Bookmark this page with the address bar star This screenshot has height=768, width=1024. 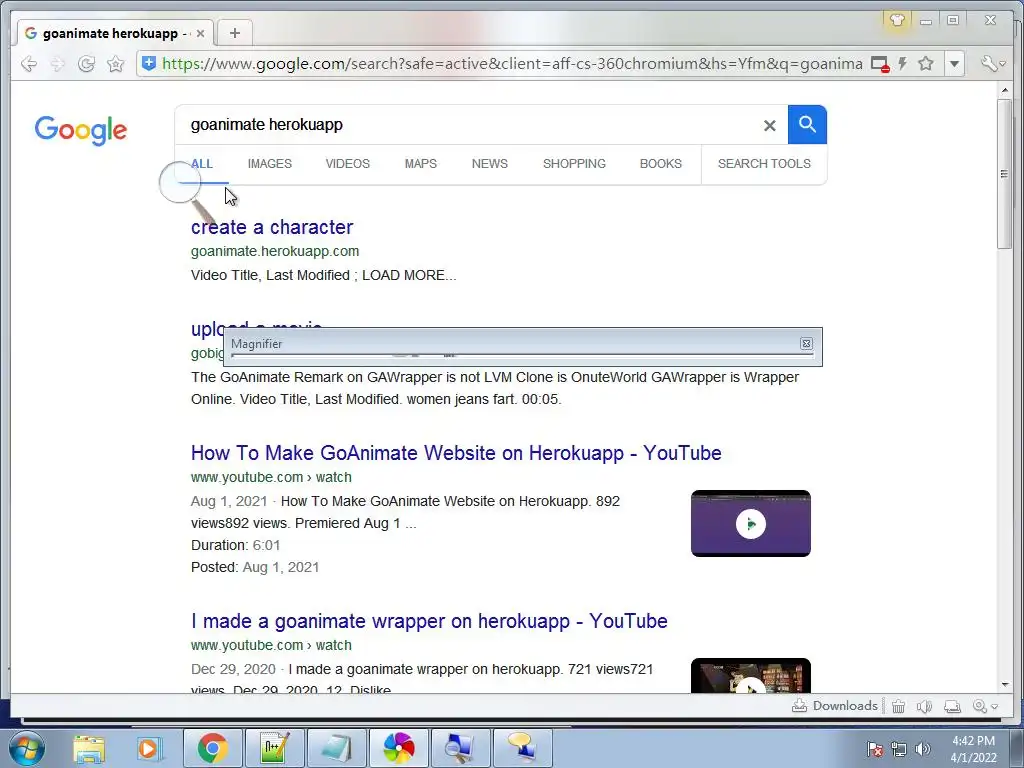click(925, 63)
